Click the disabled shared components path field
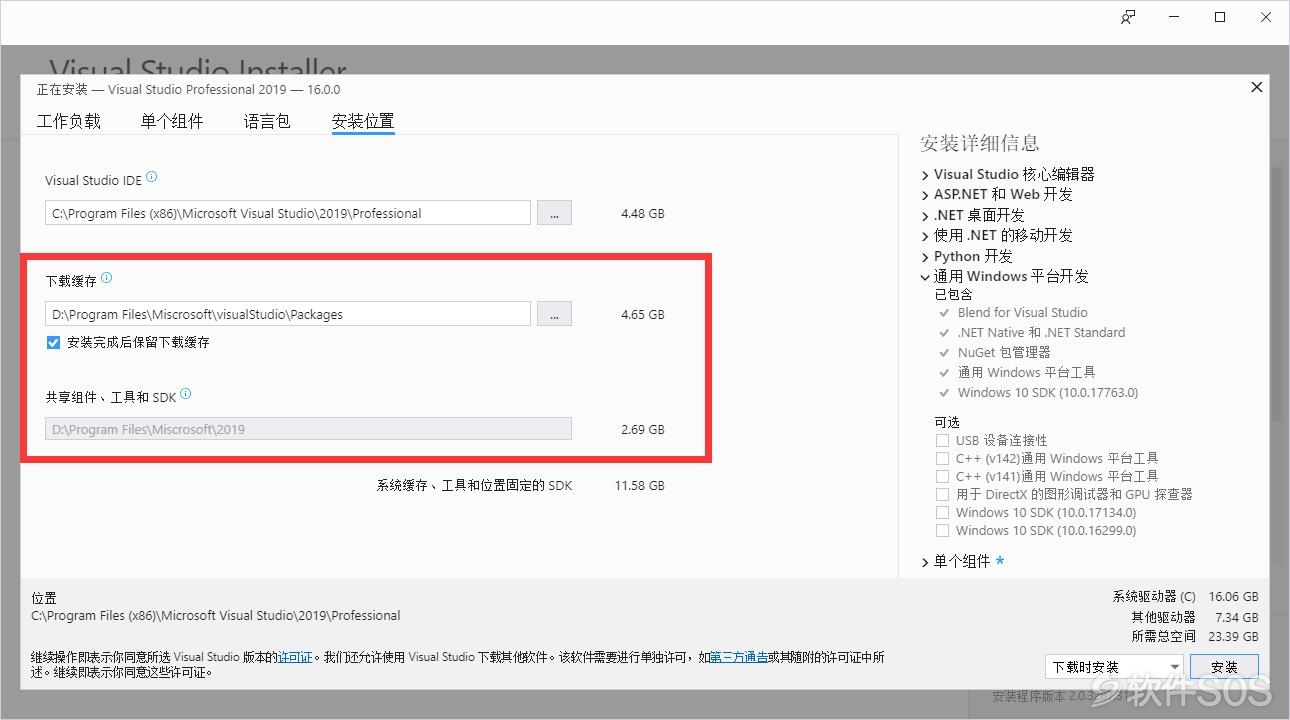Screen dimensions: 1290x720 [308, 429]
